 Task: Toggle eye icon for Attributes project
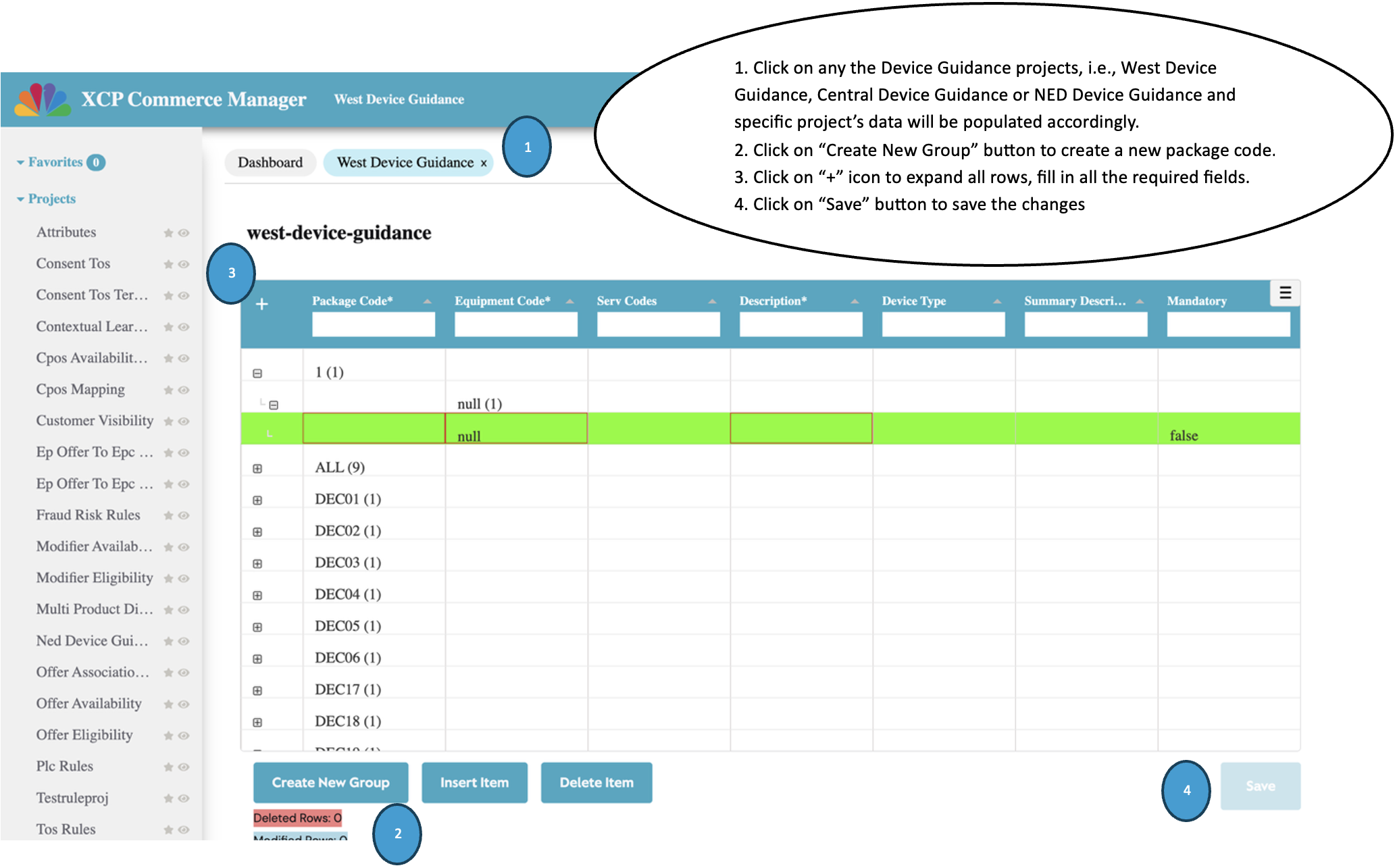[183, 233]
